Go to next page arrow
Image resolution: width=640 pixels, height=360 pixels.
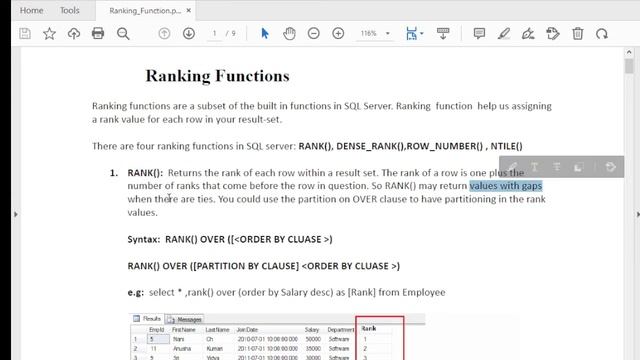(189, 33)
